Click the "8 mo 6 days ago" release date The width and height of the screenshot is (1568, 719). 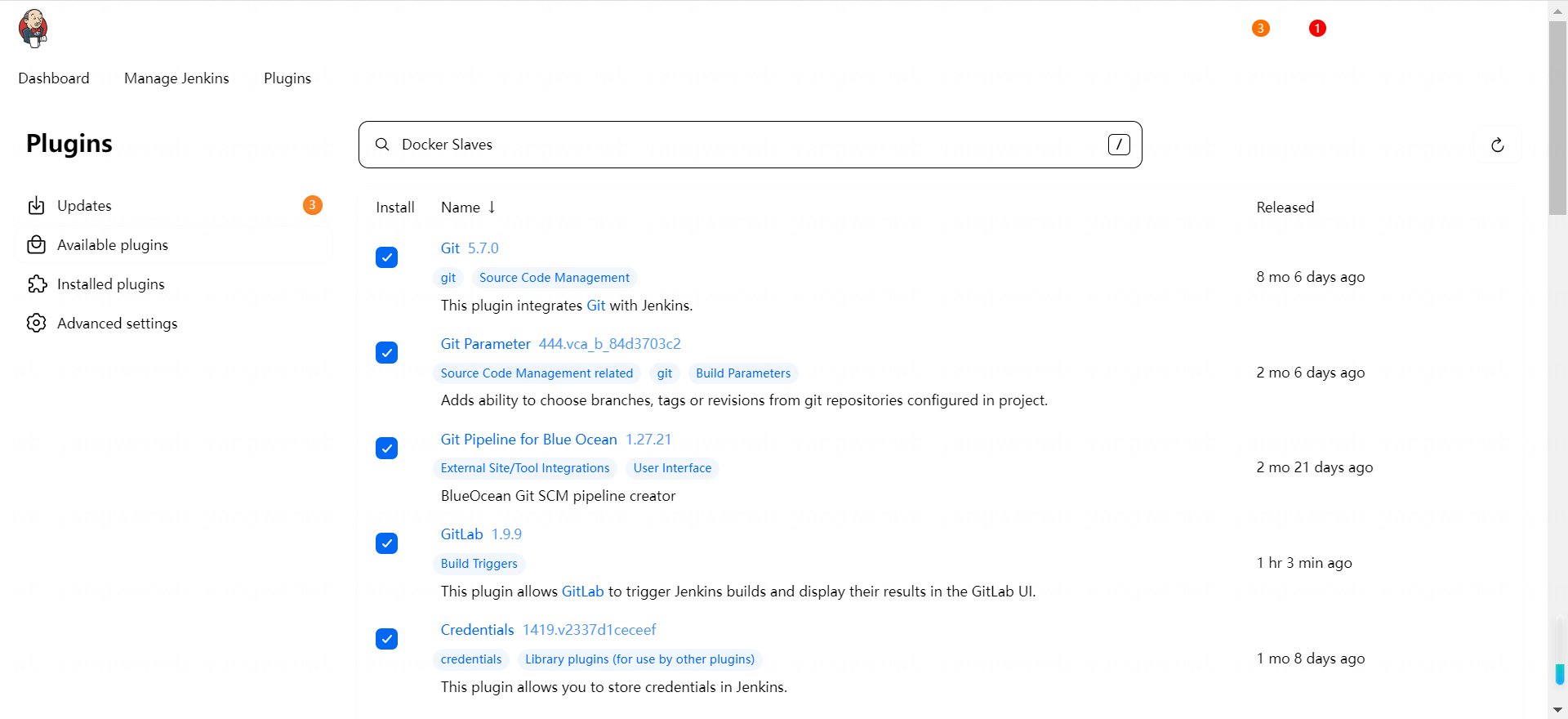[x=1310, y=277]
